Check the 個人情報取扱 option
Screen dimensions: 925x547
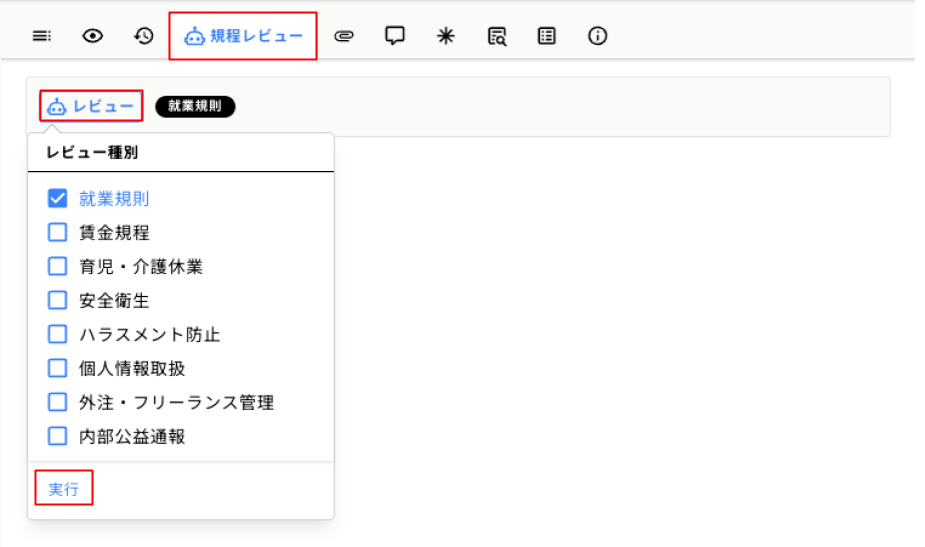58,368
